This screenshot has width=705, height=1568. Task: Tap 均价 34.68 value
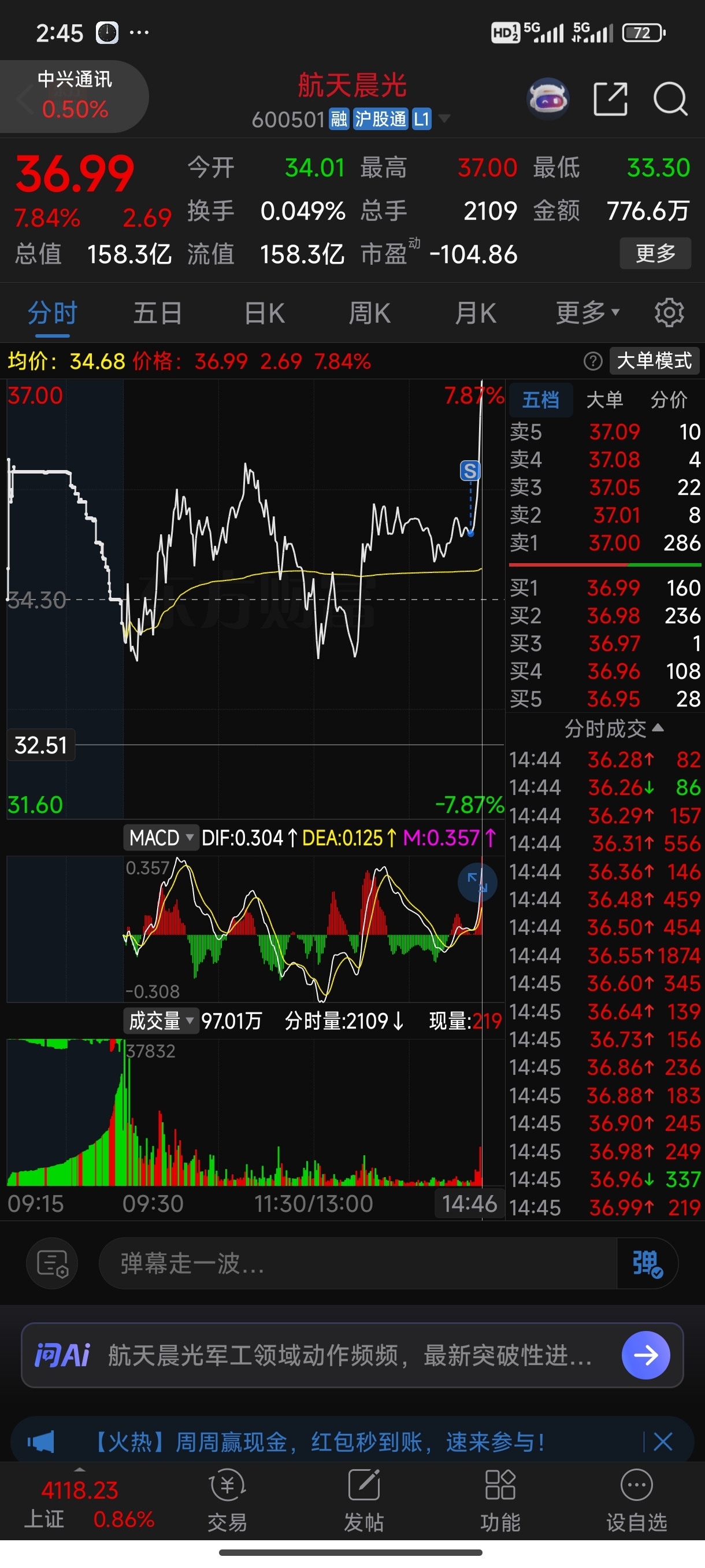[97, 361]
